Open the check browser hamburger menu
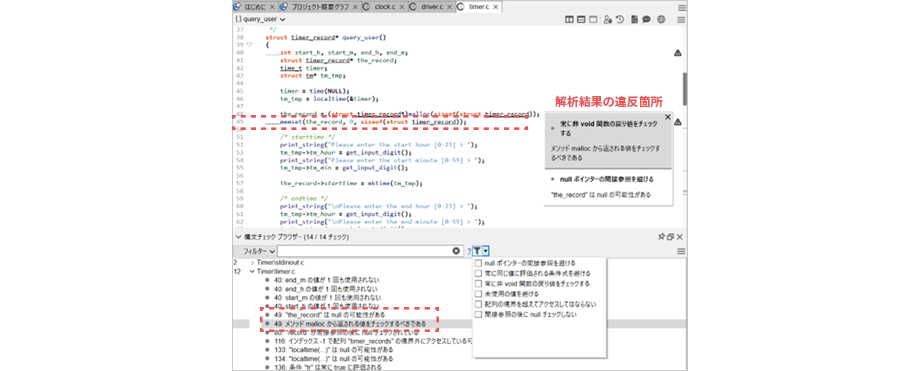Image resolution: width=920 pixels, height=371 pixels. pos(681,251)
